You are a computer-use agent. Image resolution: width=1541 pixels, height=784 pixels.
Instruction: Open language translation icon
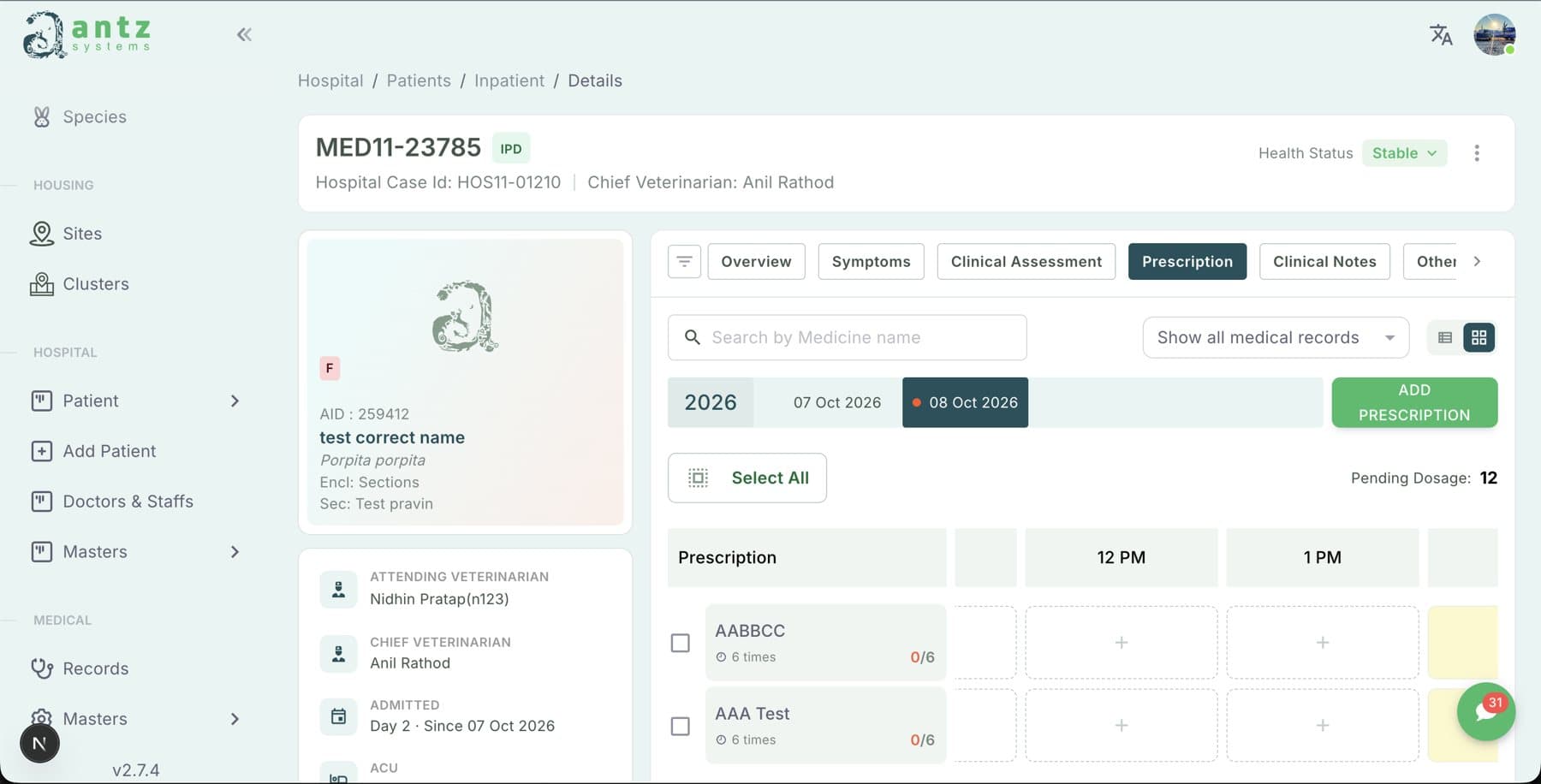[1441, 34]
